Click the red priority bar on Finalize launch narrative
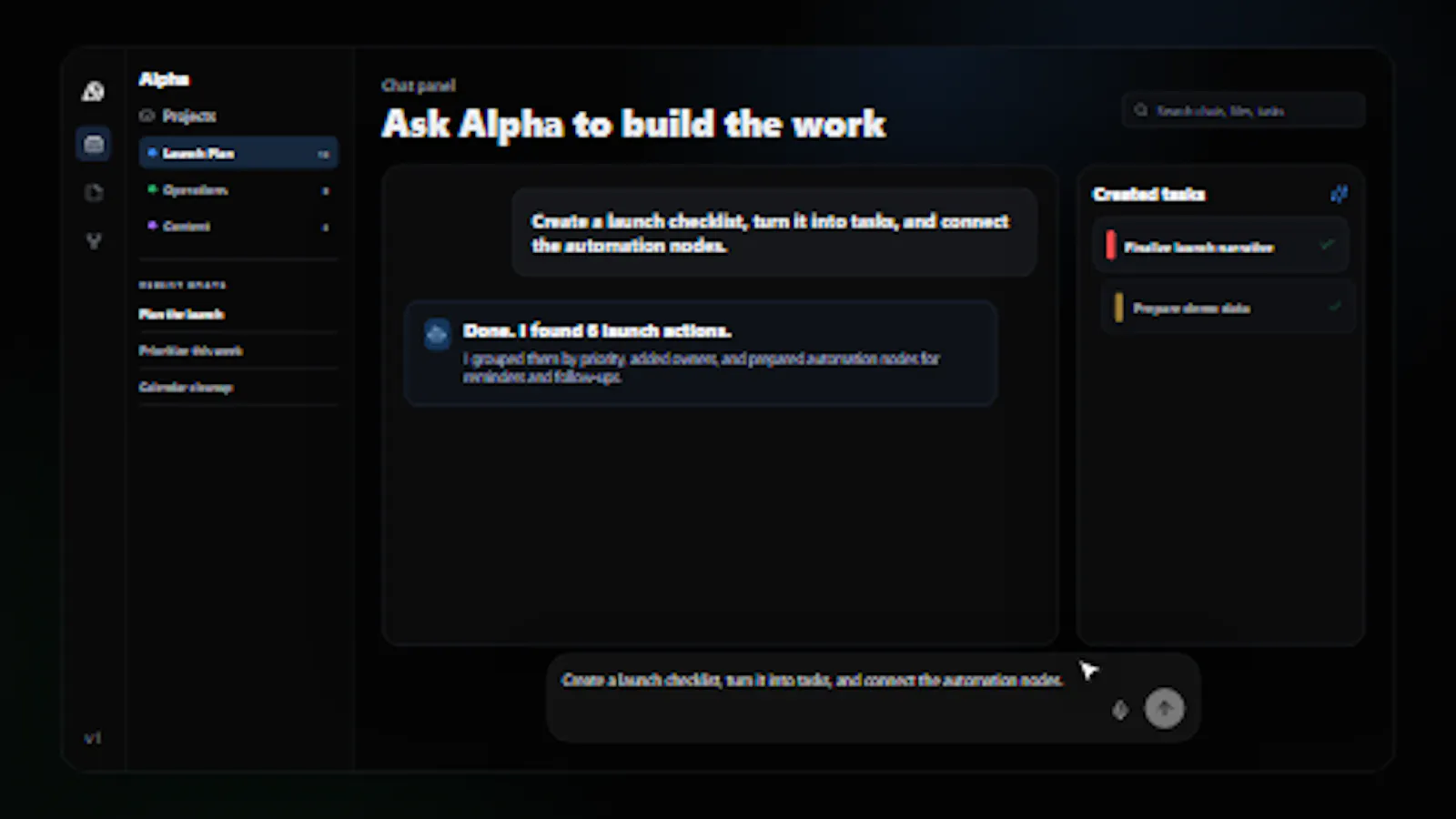The height and width of the screenshot is (819, 1456). (1110, 245)
